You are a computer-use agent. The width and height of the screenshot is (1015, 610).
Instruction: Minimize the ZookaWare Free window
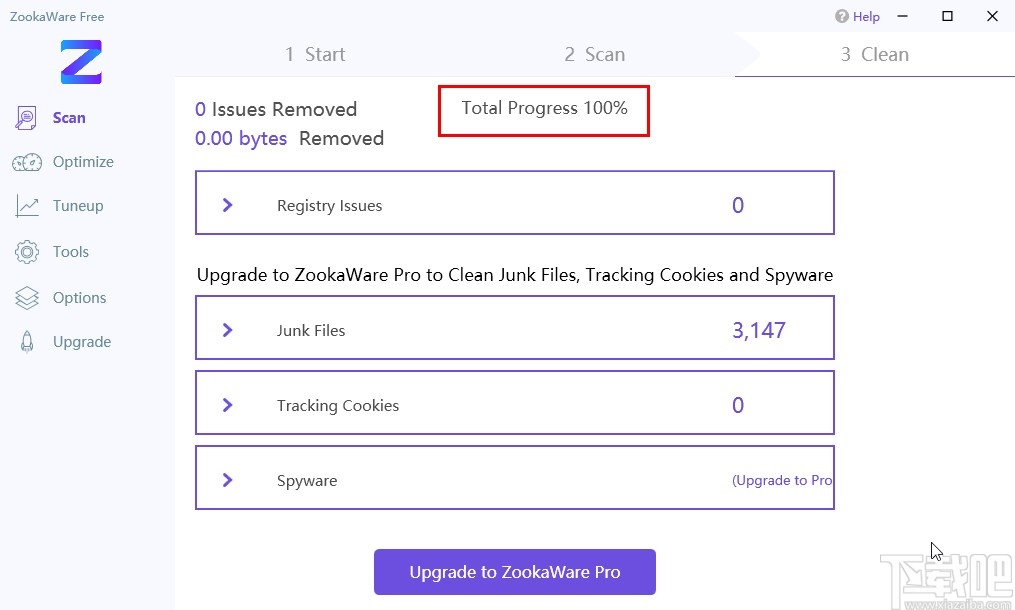[x=902, y=16]
